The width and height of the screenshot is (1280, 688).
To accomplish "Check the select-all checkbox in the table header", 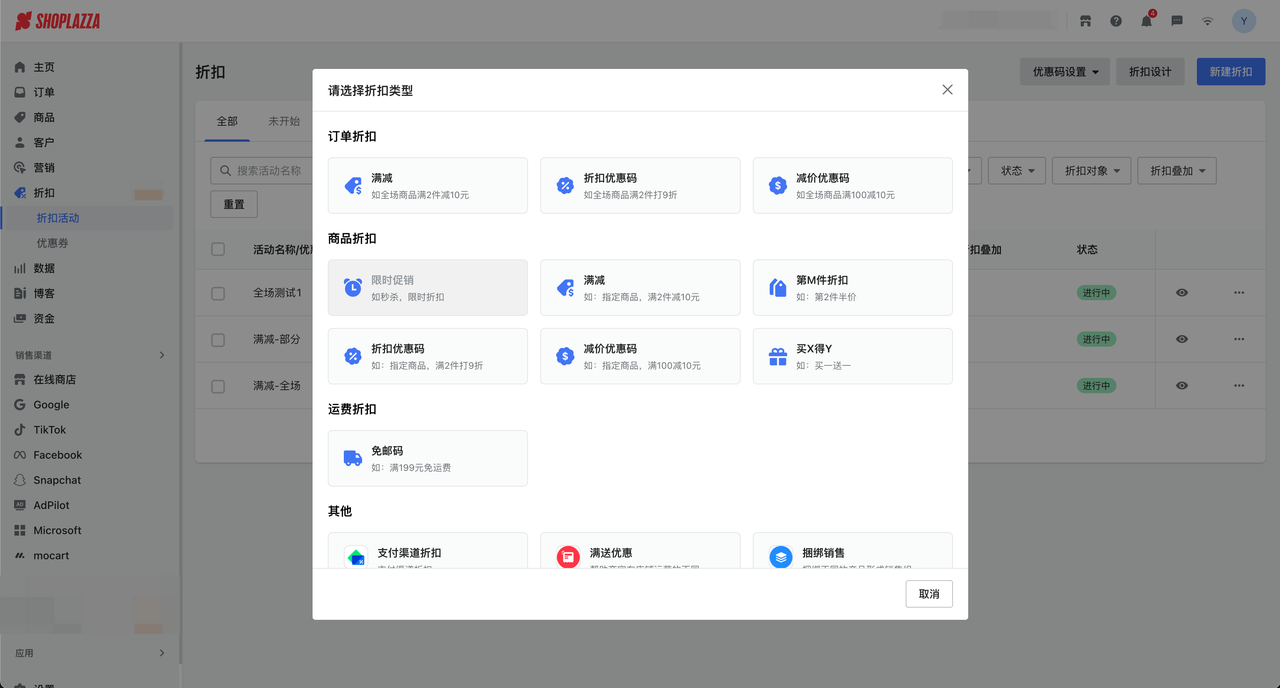I will pyautogui.click(x=217, y=249).
